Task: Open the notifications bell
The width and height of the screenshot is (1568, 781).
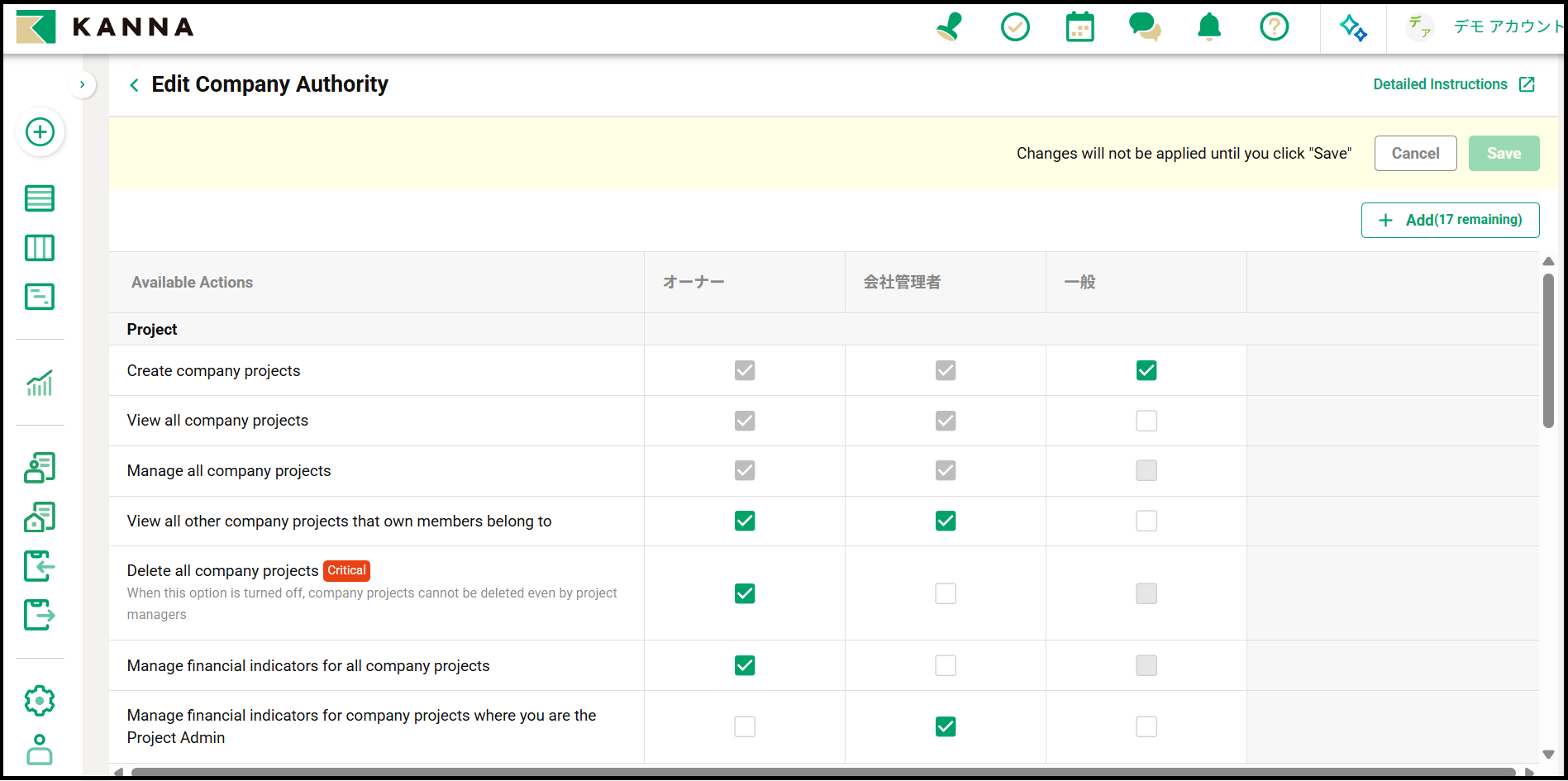Action: [x=1209, y=27]
